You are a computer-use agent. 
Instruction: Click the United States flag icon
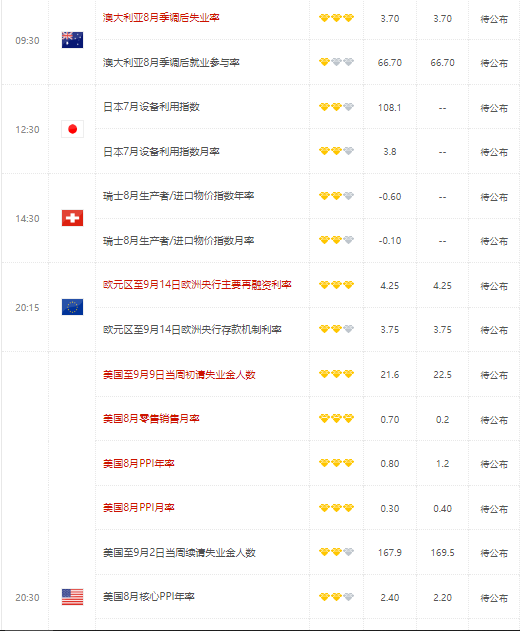72,597
